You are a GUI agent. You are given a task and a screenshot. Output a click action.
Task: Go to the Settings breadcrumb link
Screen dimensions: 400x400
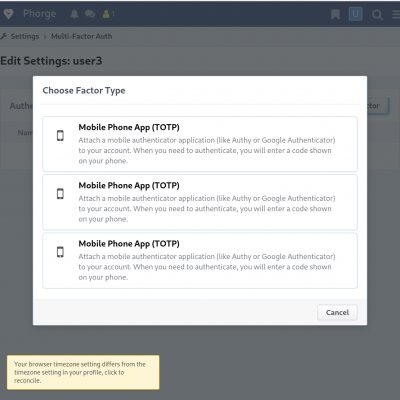click(x=25, y=36)
